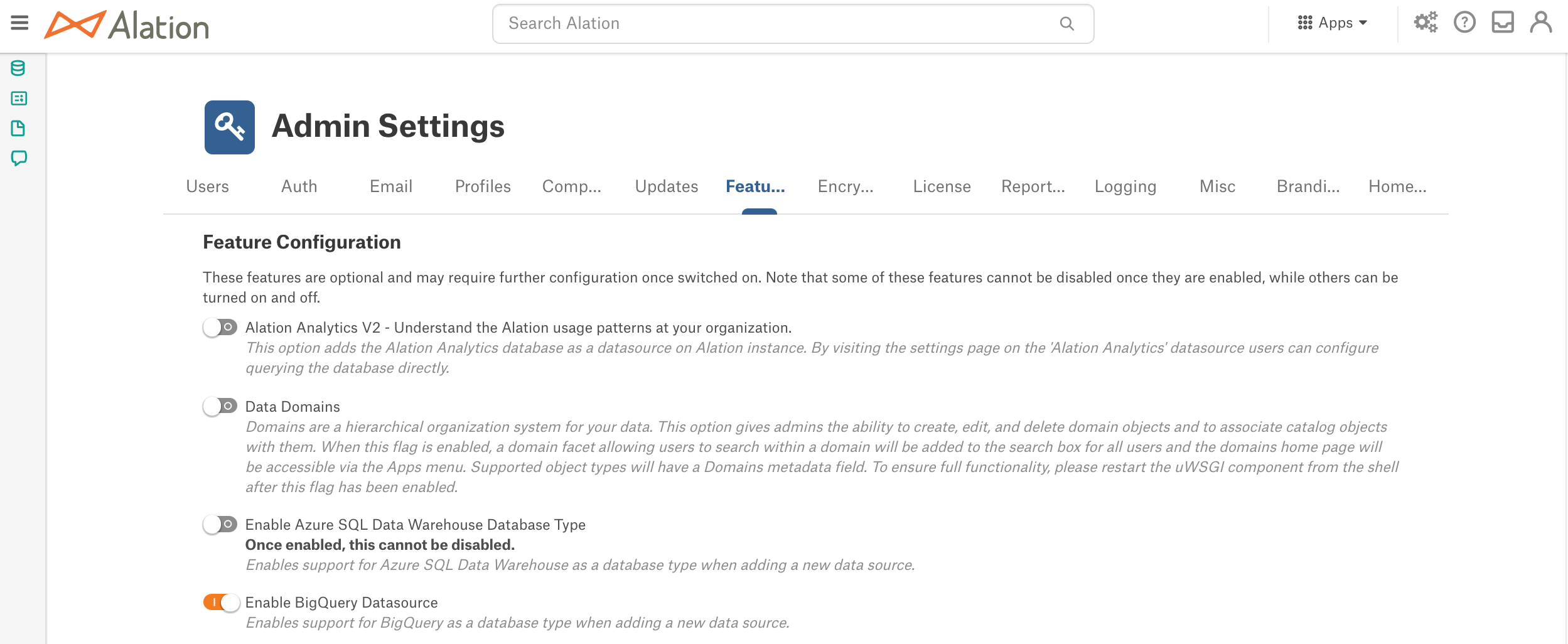Select the Featu... tab
The image size is (1568, 644).
point(755,186)
